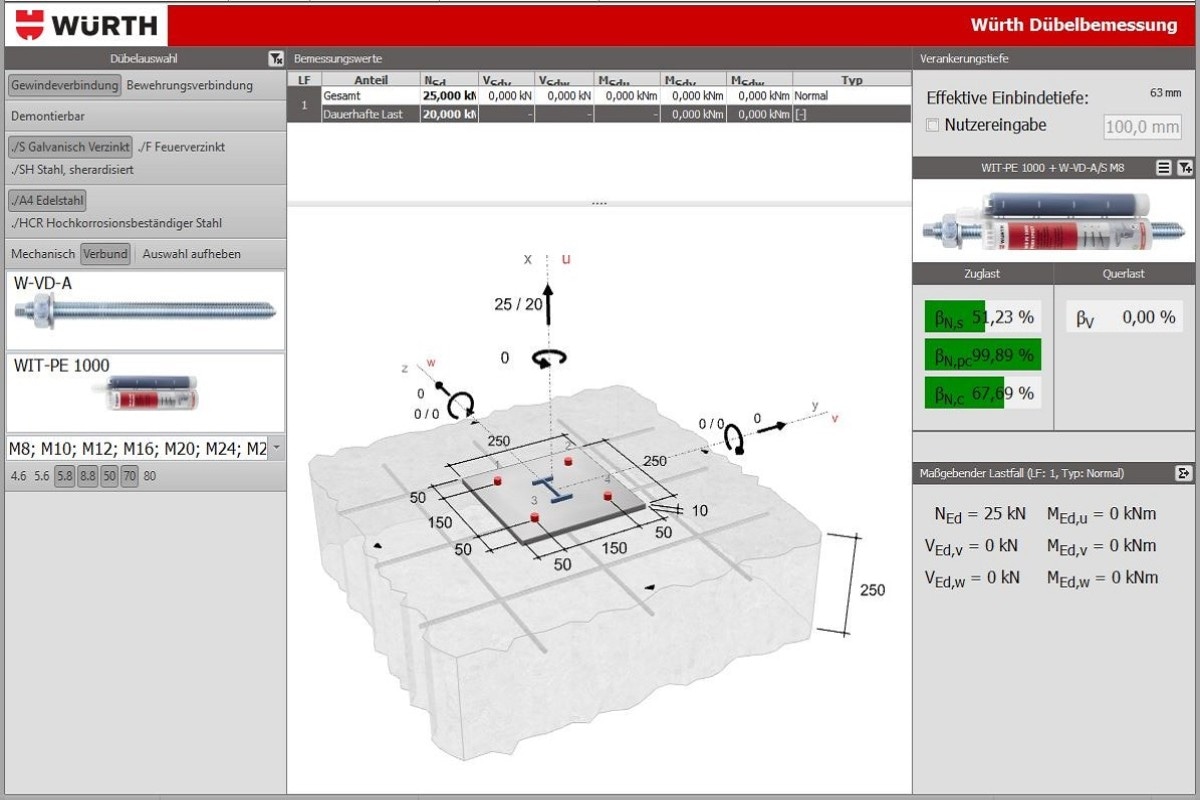Select the Gesamt row cell
Image resolution: width=1200 pixels, height=800 pixels.
pyautogui.click(x=370, y=96)
